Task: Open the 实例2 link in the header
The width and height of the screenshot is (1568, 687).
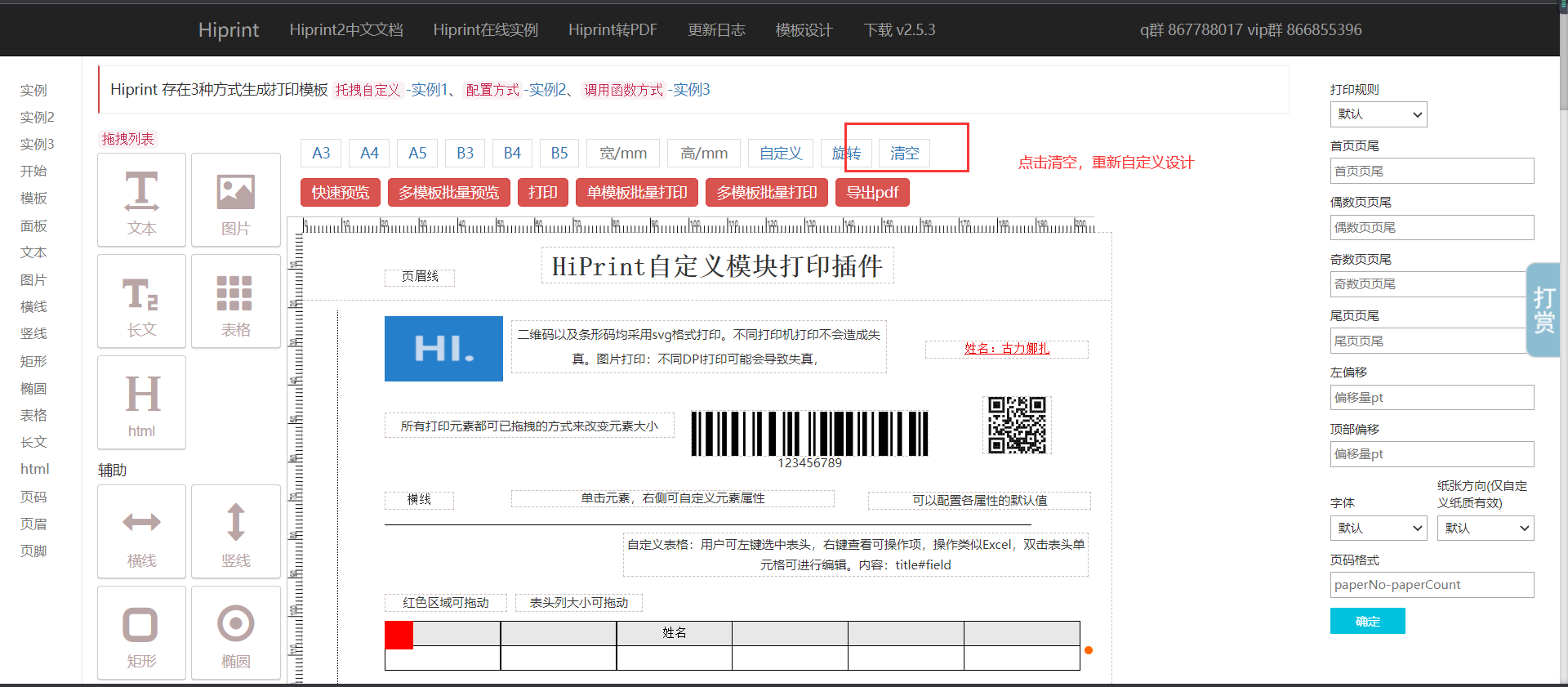Action: click(x=547, y=90)
